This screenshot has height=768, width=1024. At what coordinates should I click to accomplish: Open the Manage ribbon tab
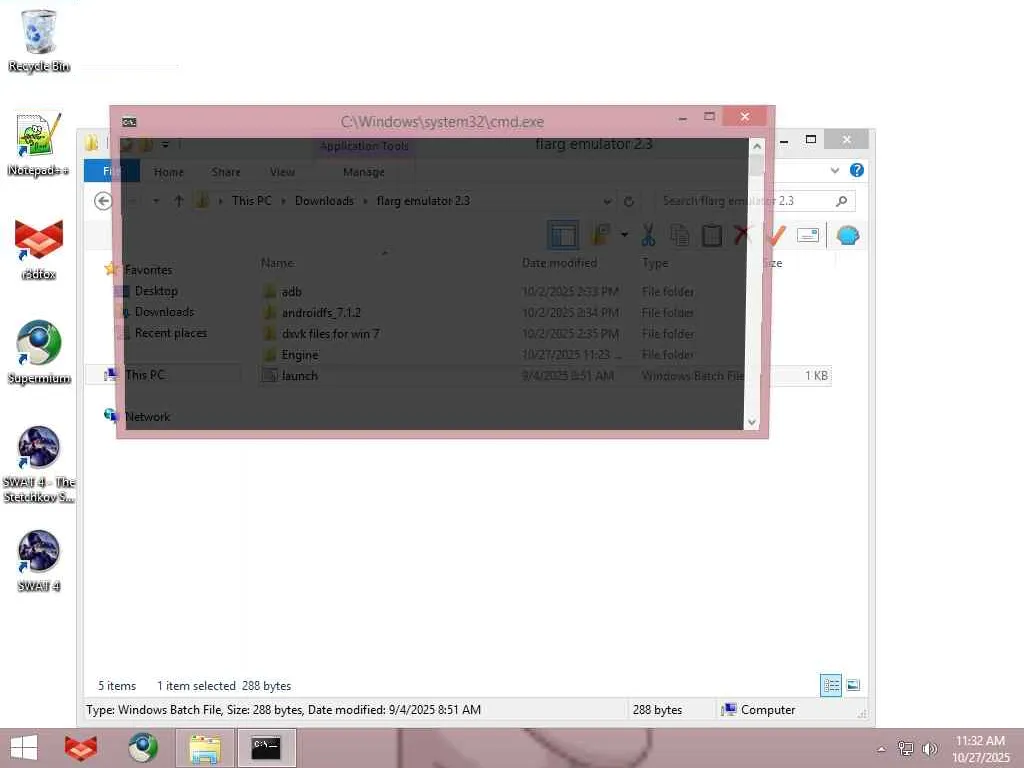364,172
